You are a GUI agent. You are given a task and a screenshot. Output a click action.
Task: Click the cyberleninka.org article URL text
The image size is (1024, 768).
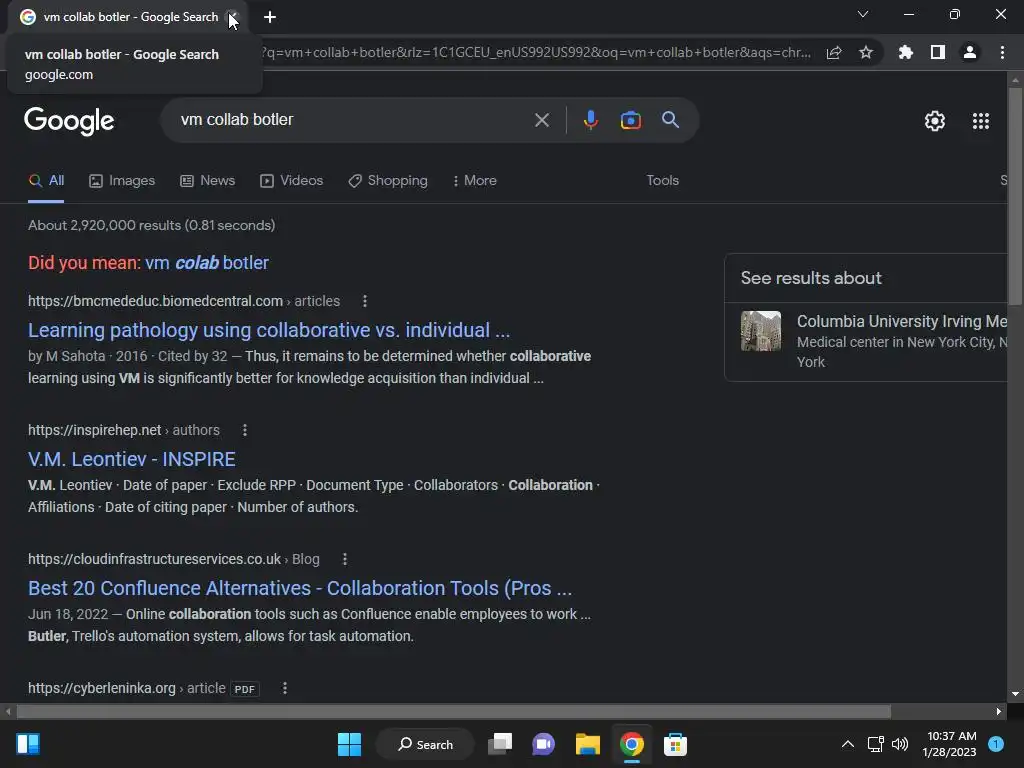[127, 688]
